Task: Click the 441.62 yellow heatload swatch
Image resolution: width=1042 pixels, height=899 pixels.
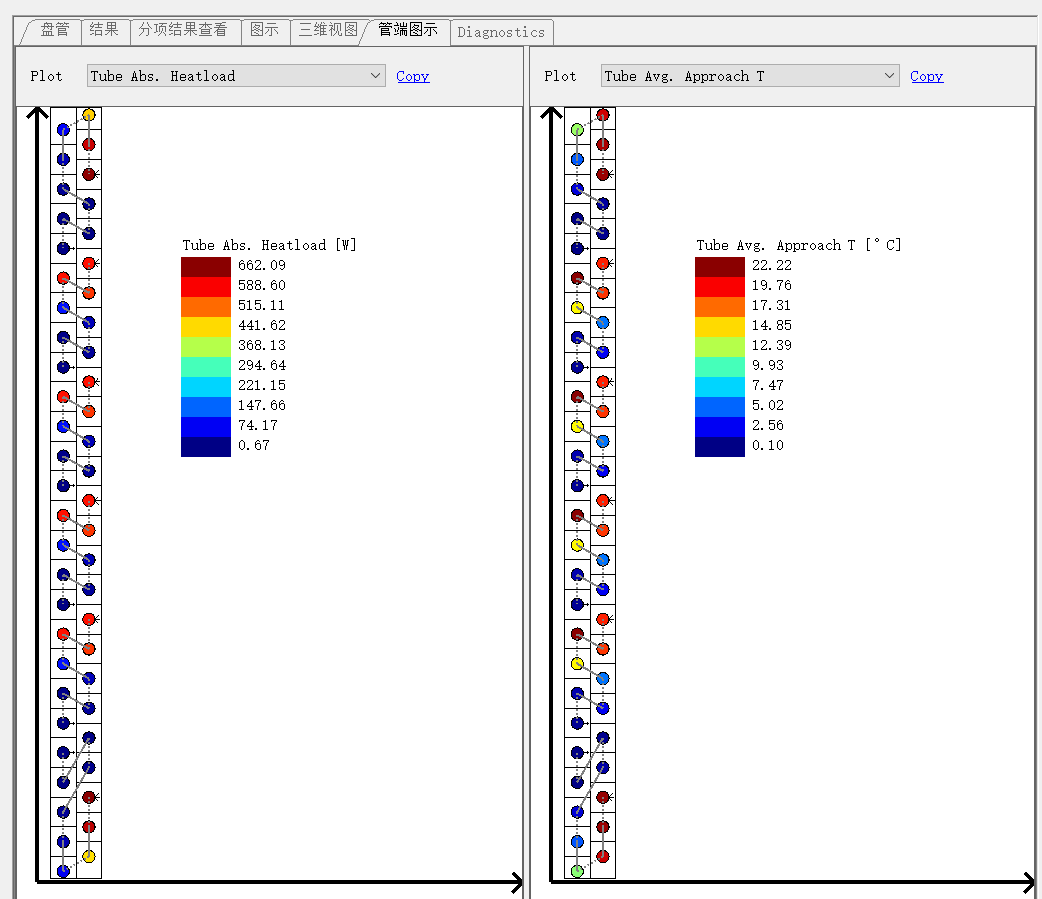Action: 206,326
